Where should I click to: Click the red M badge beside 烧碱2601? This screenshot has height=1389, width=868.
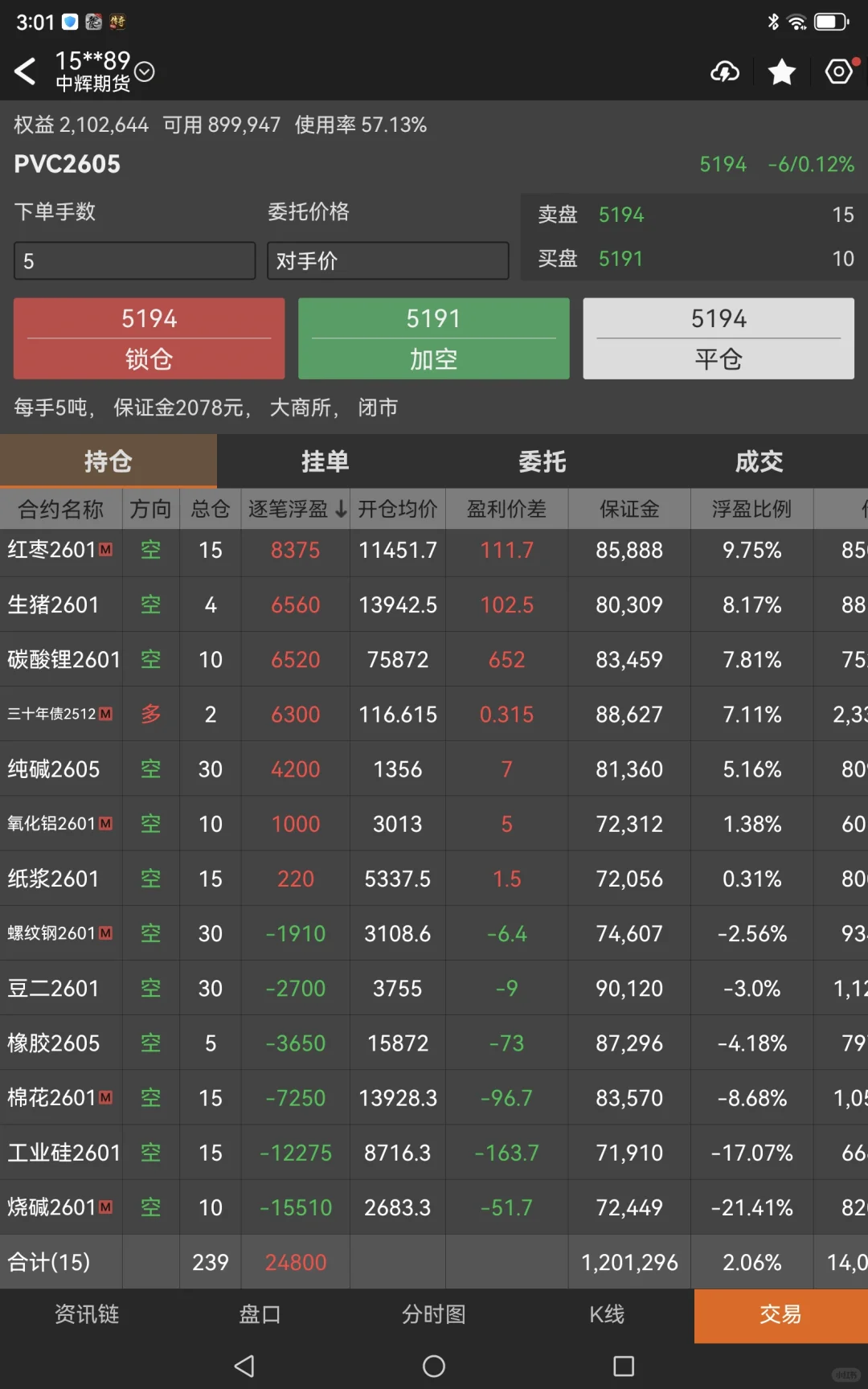(105, 1207)
